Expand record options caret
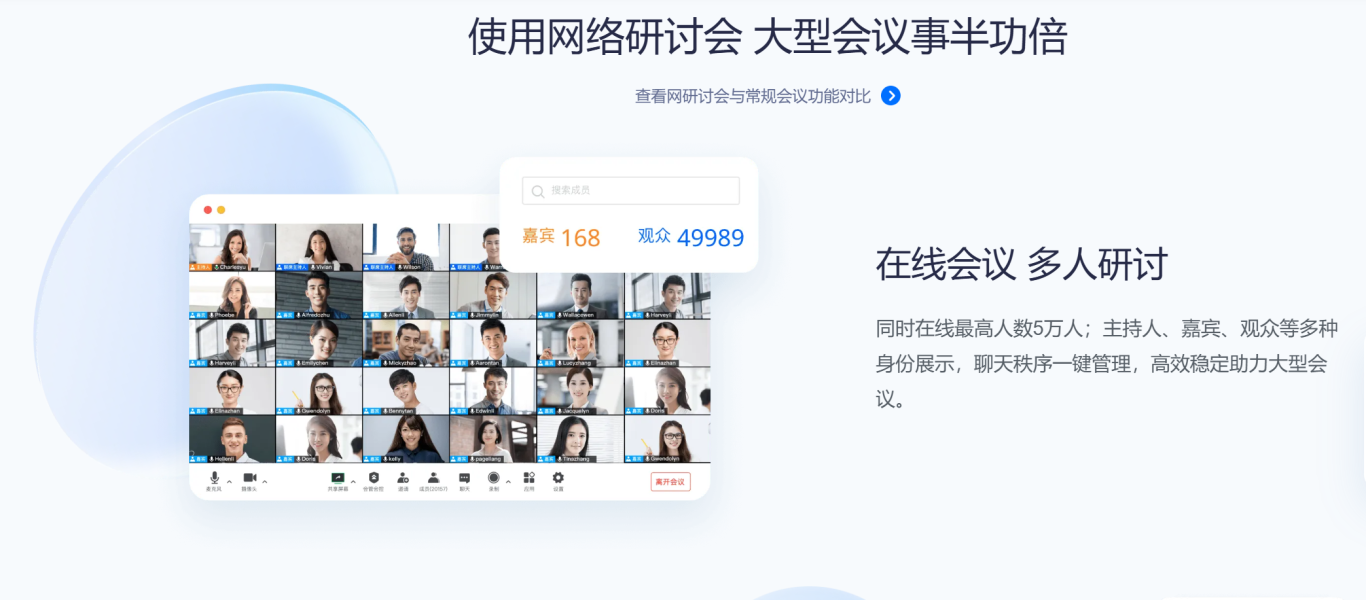The height and width of the screenshot is (600, 1366). 508,481
